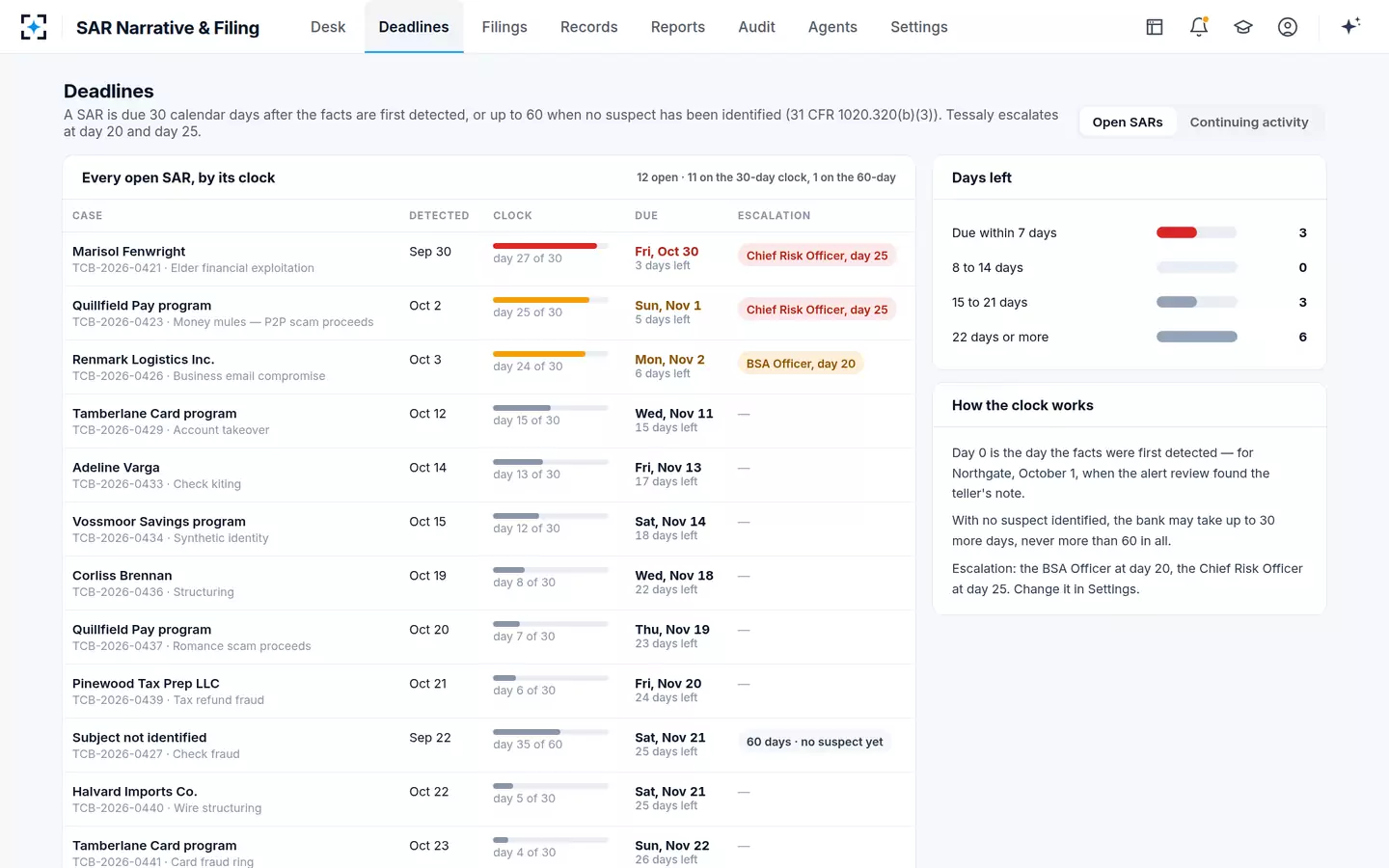Open the Corliss Brennan case
This screenshot has width=1389, height=868.
pyautogui.click(x=489, y=583)
